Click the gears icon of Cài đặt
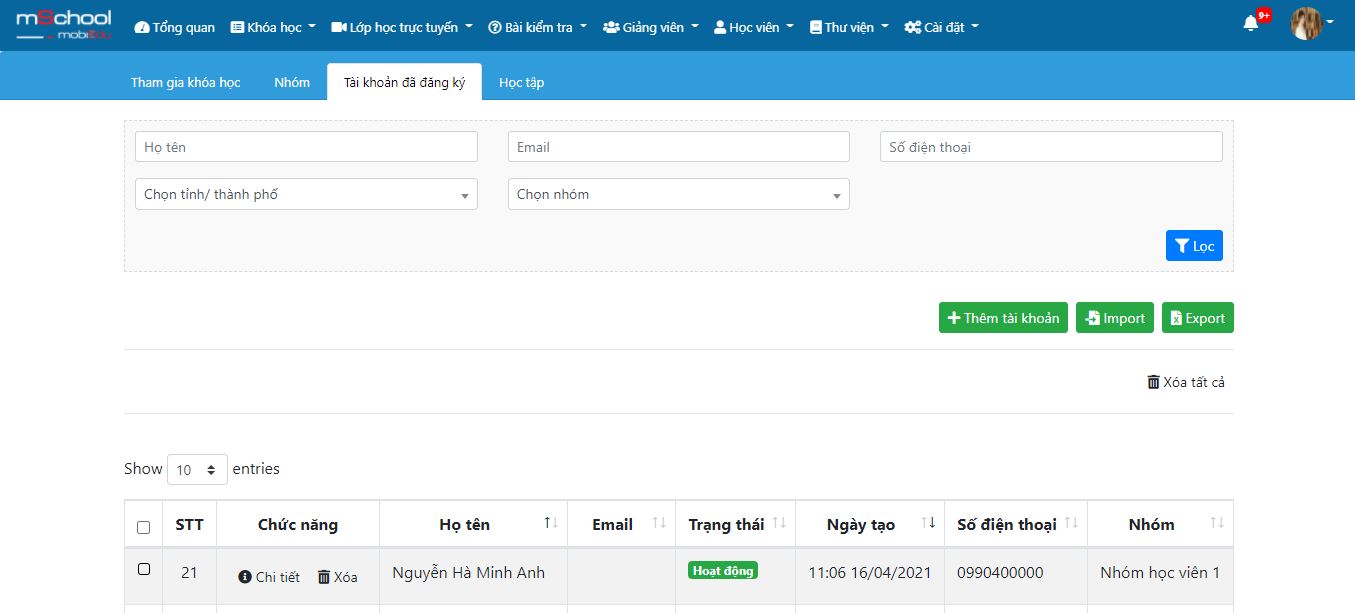Image resolution: width=1355 pixels, height=613 pixels. [x=912, y=27]
